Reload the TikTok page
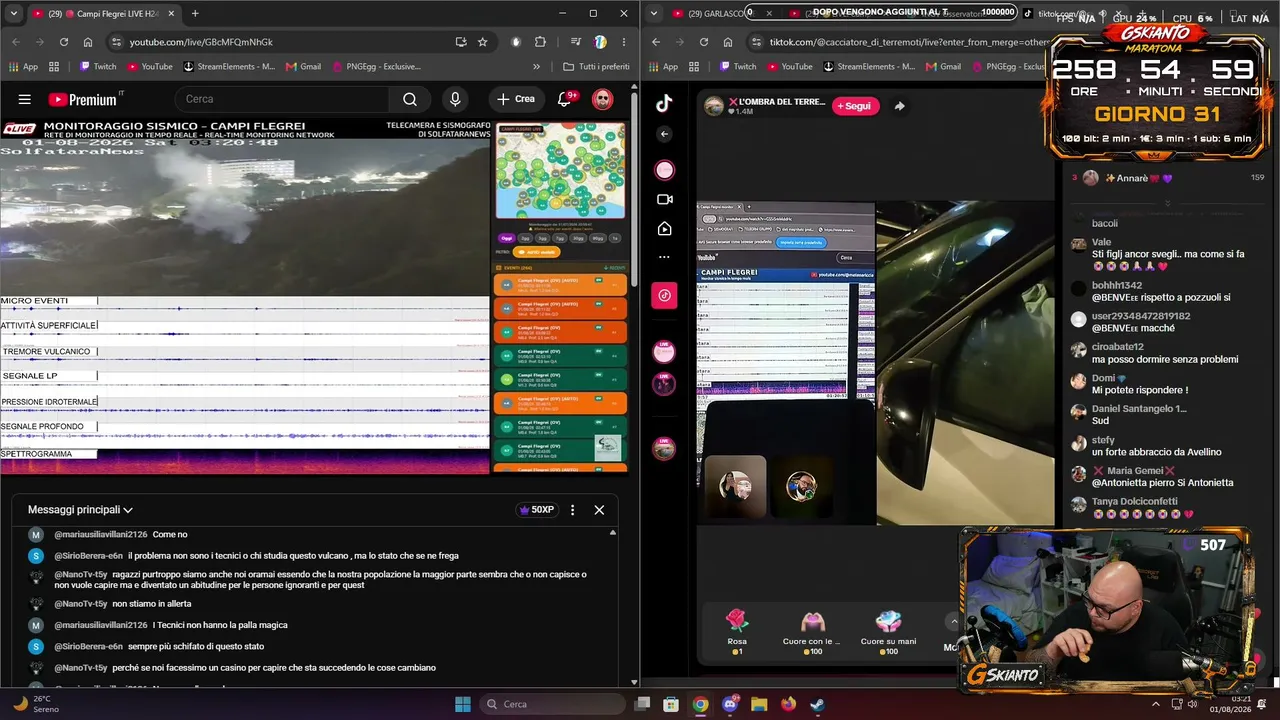 pyautogui.click(x=704, y=42)
